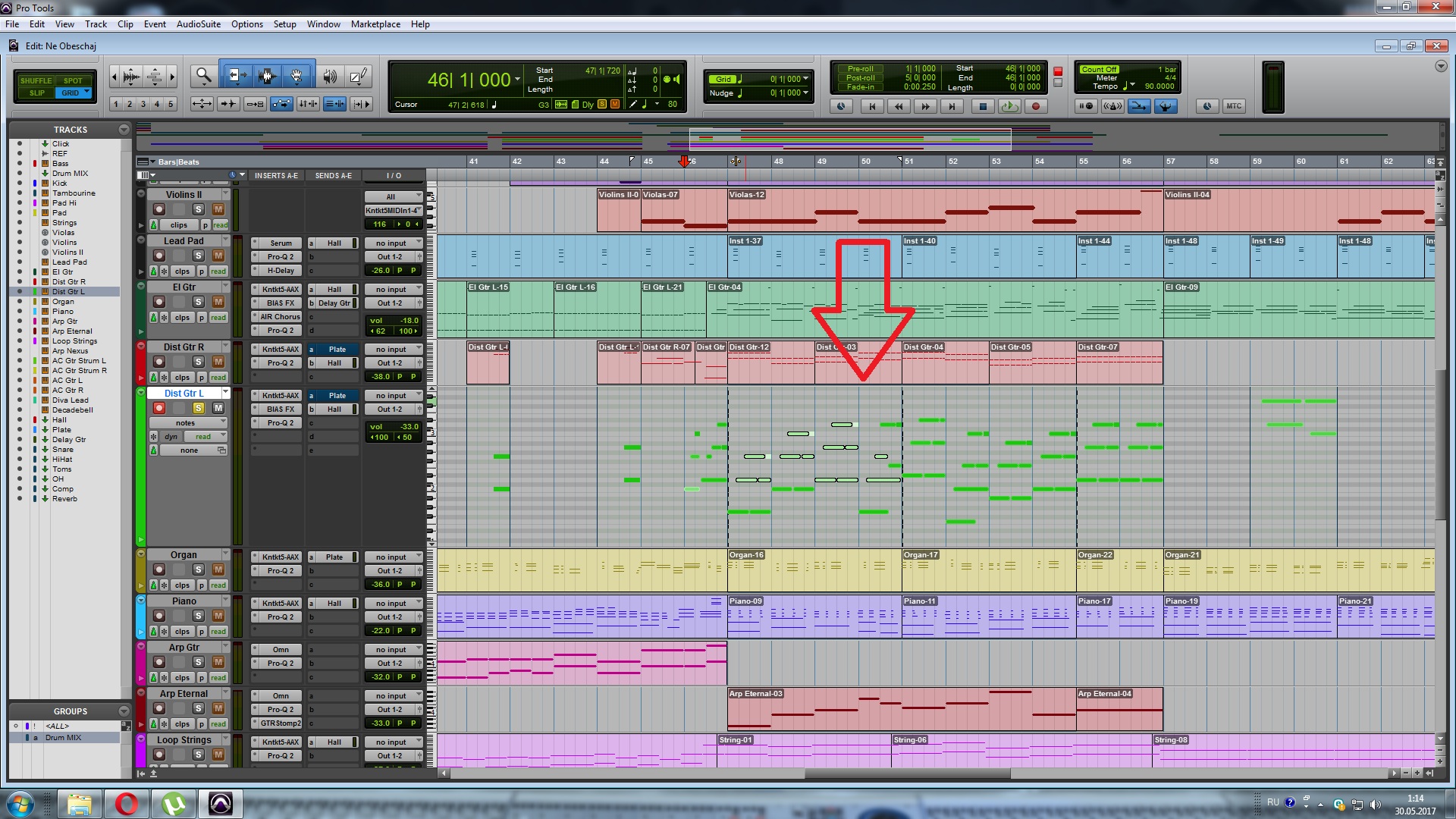
Task: Open Violins II MIDI input 'All' selector
Action: (393, 196)
